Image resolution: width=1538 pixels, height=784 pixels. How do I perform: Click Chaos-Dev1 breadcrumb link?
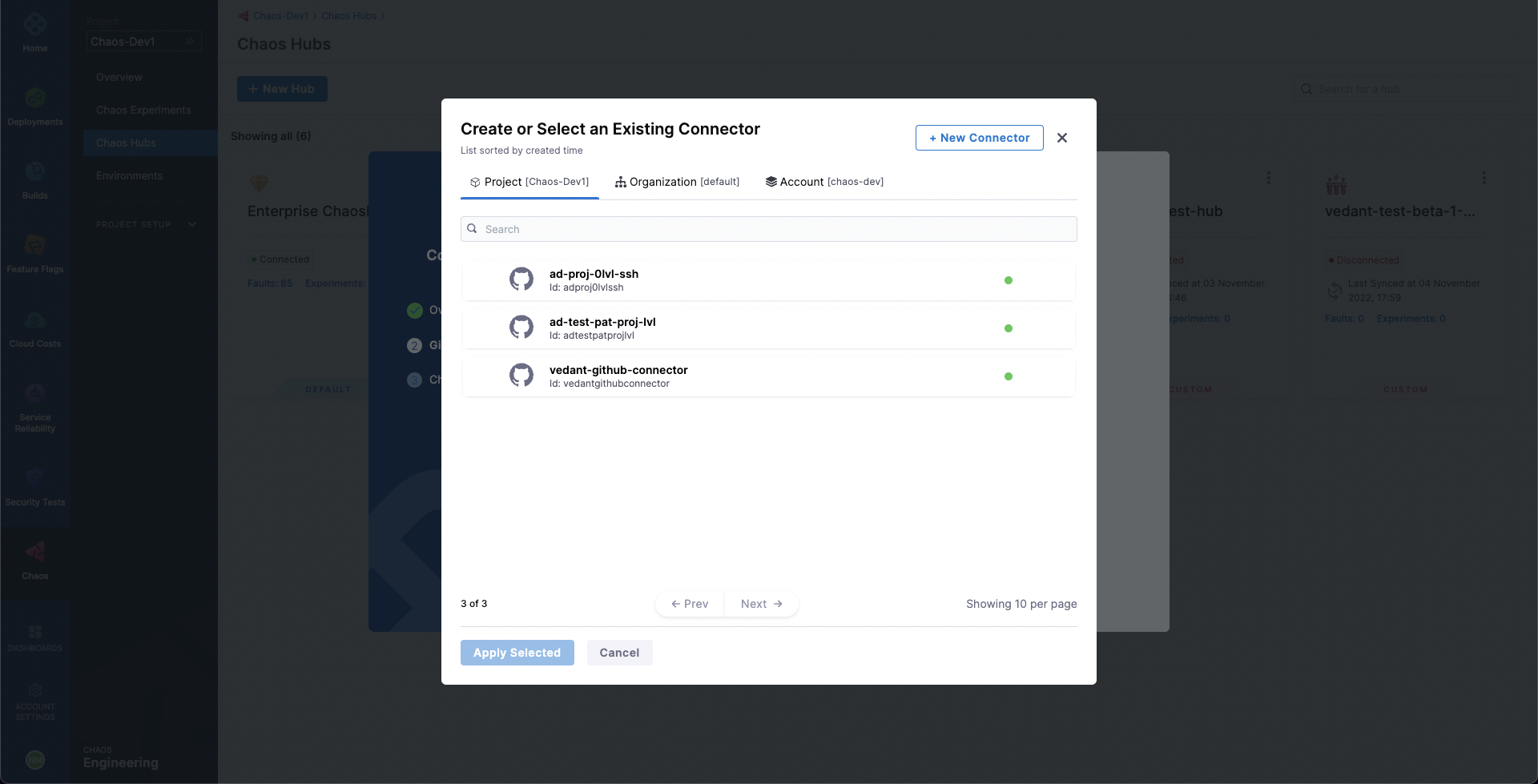pyautogui.click(x=280, y=16)
